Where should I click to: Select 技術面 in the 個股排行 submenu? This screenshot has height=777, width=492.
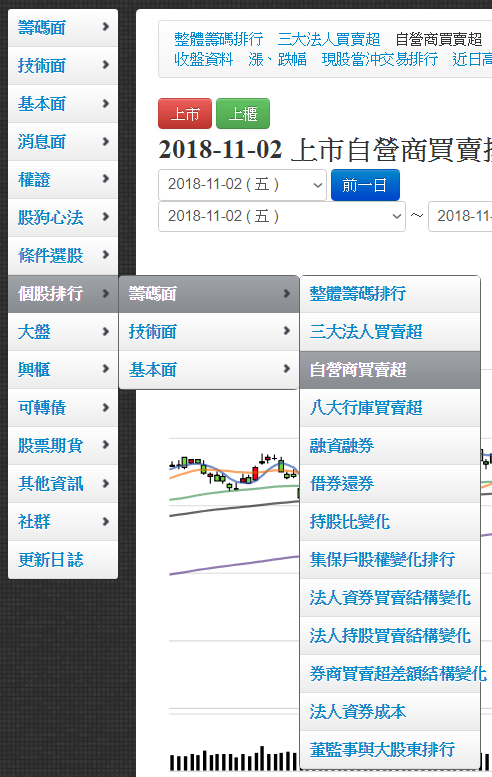coord(209,332)
